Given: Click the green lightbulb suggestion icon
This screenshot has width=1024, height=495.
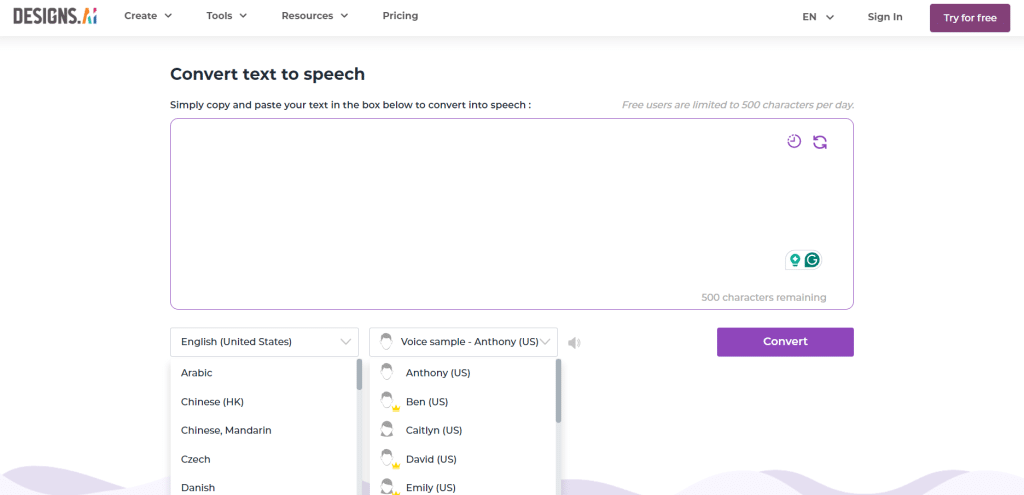Looking at the screenshot, I should pos(795,260).
